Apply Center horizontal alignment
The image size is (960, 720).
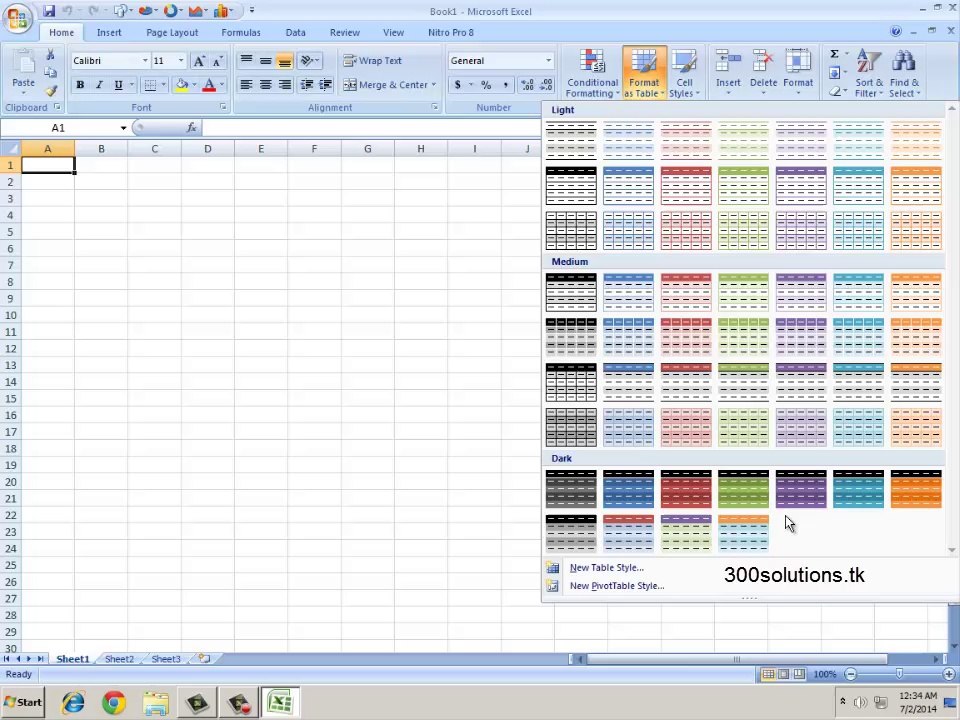[x=266, y=84]
